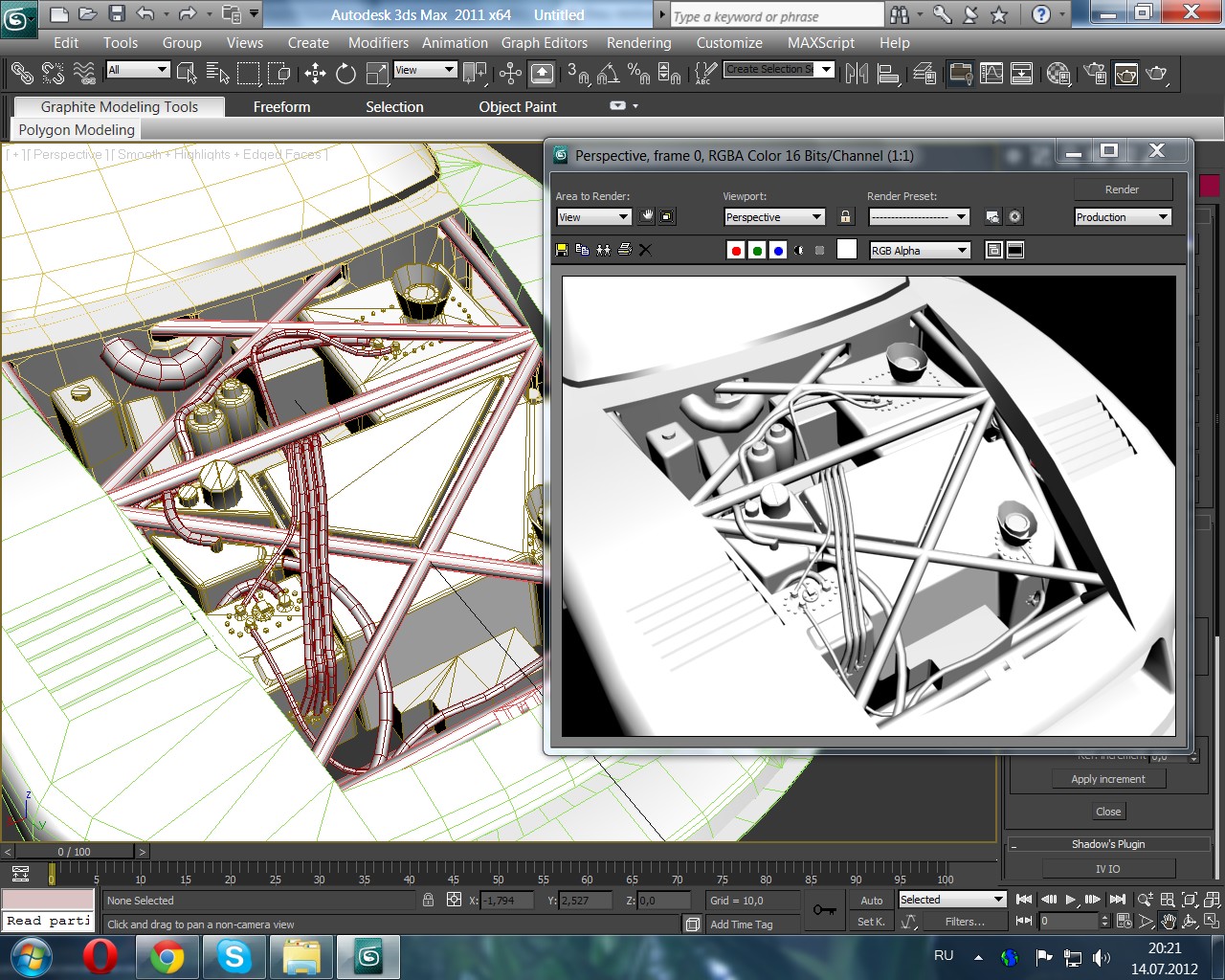Image resolution: width=1225 pixels, height=980 pixels.
Task: Open Rendered Frame Window icon
Action: tap(1125, 73)
